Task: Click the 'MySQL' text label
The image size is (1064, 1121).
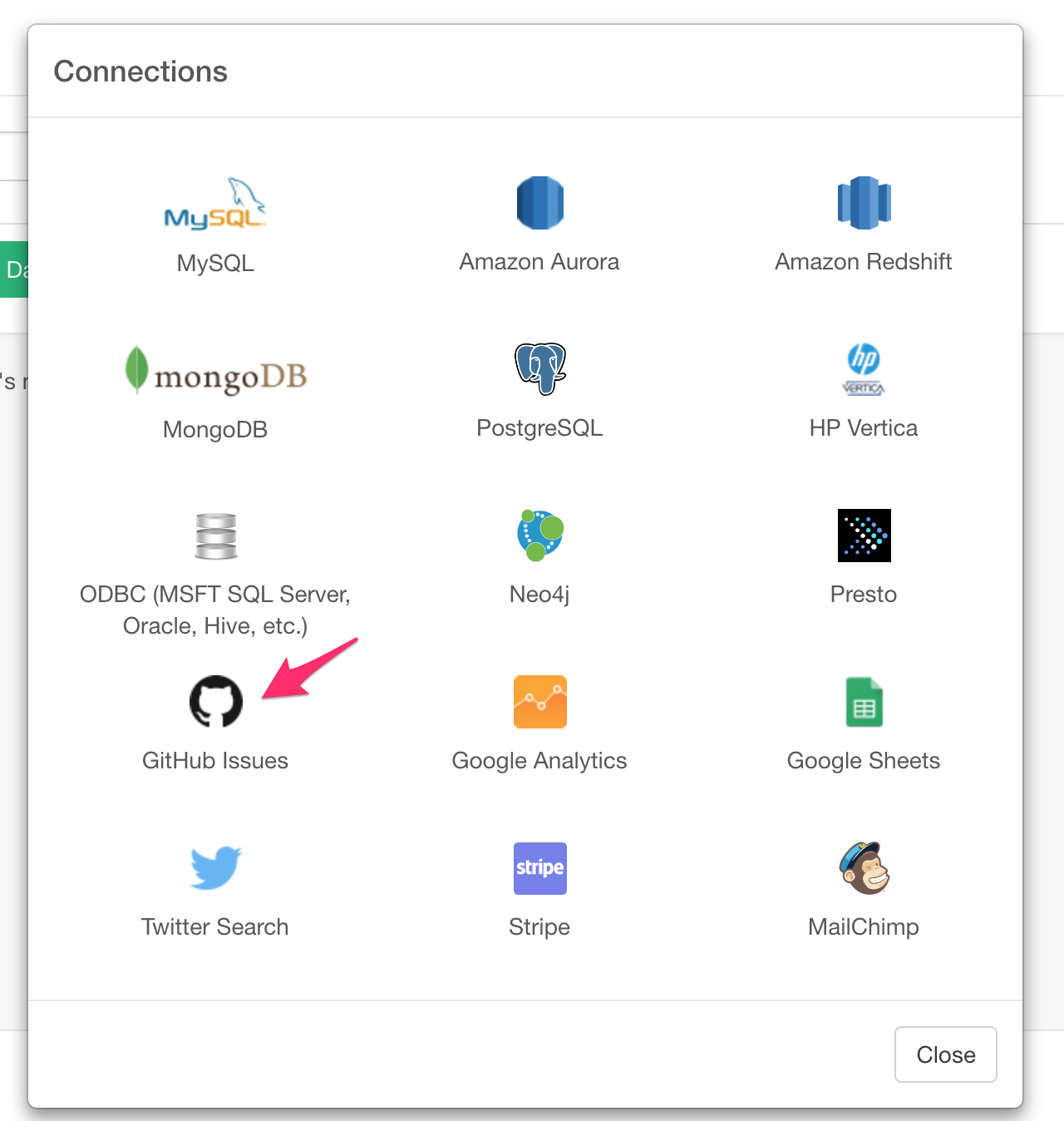Action: (215, 264)
